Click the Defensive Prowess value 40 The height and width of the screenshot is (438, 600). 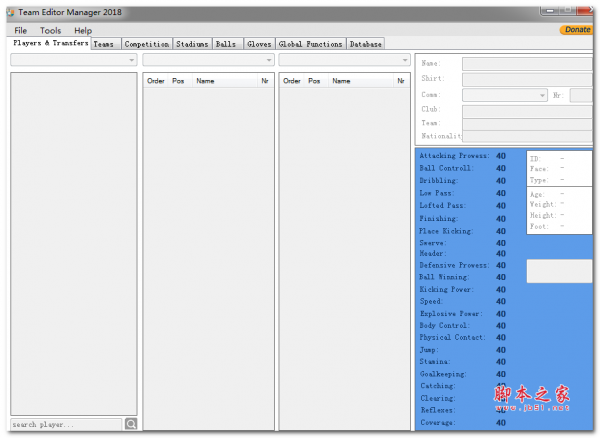coord(501,265)
